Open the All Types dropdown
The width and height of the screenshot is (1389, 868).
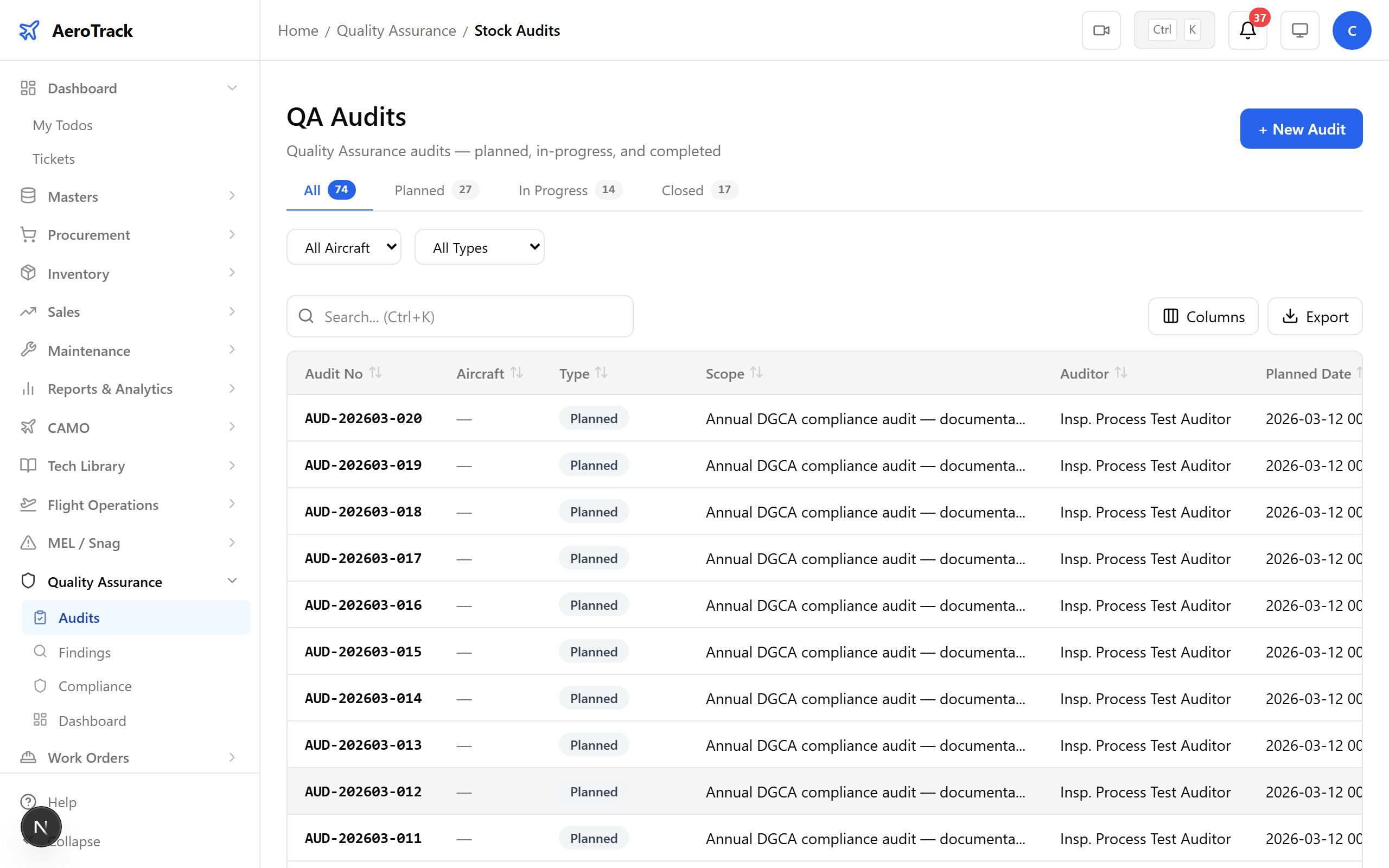[x=479, y=247]
